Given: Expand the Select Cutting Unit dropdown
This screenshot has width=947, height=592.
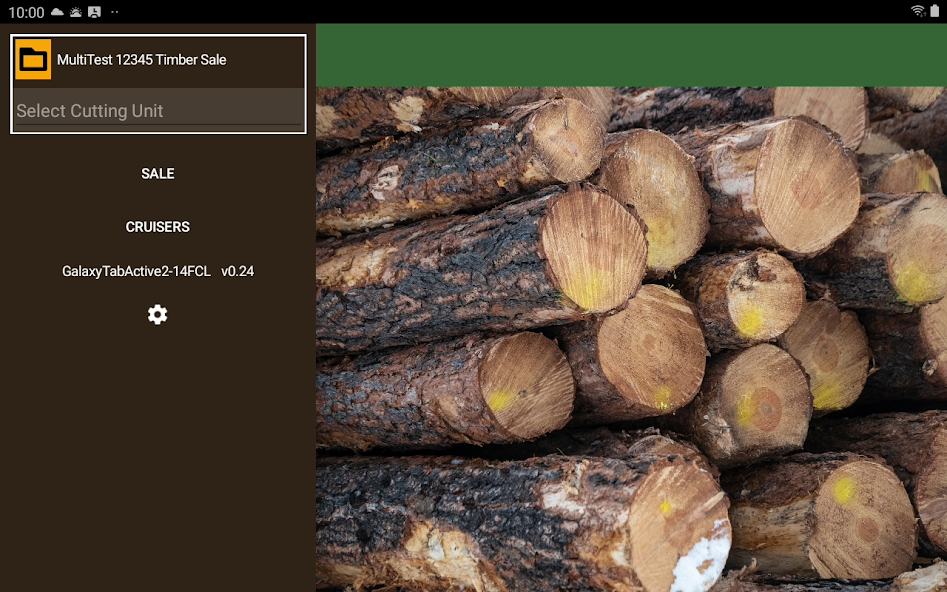Looking at the screenshot, I should coord(158,111).
